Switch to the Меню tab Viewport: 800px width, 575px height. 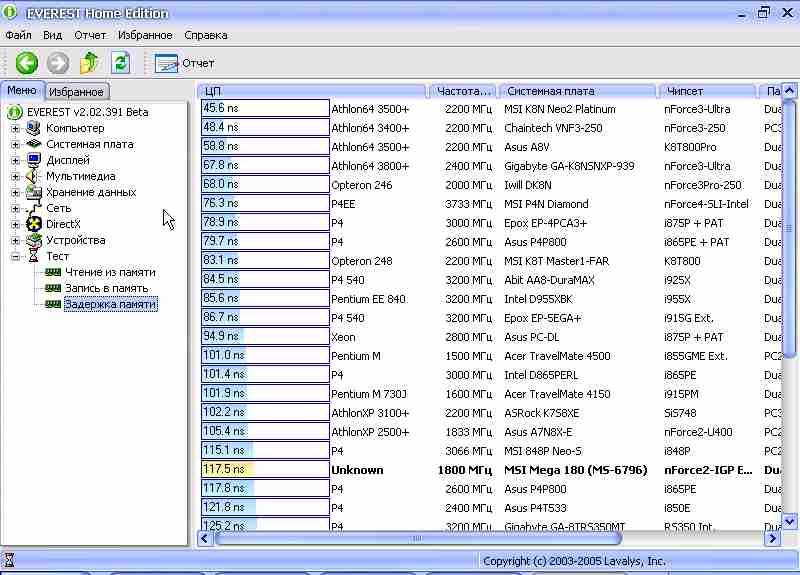click(x=22, y=90)
